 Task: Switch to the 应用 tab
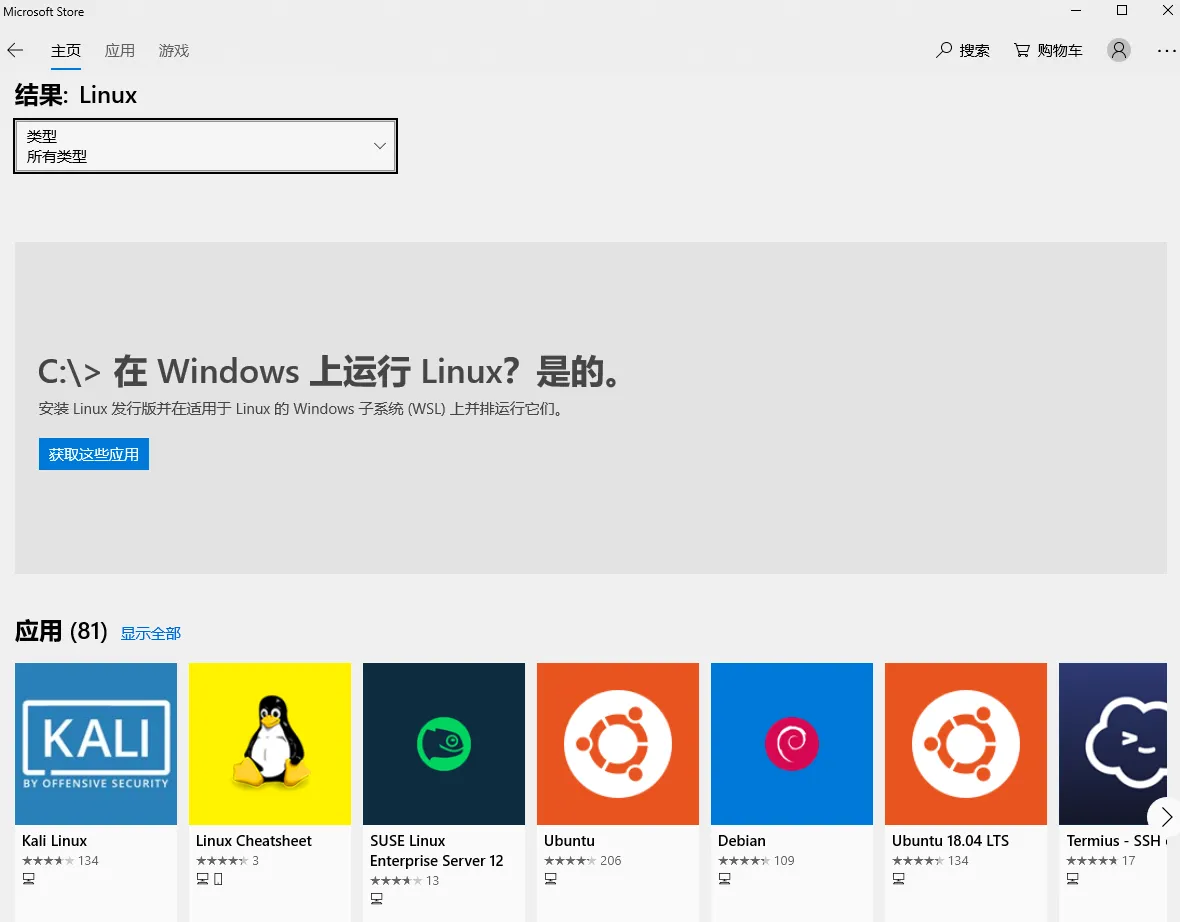[x=120, y=50]
